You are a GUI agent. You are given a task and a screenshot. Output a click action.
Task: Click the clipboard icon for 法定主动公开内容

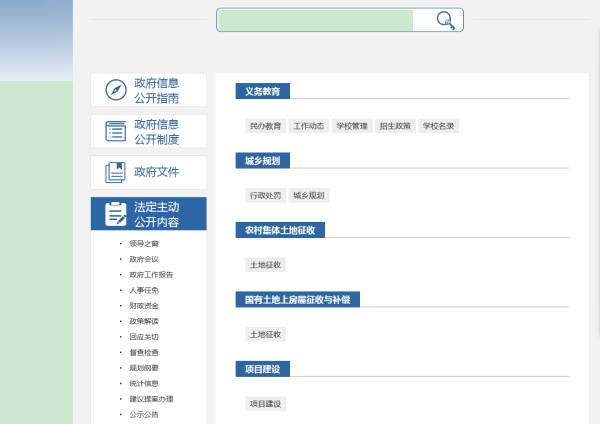pyautogui.click(x=115, y=214)
